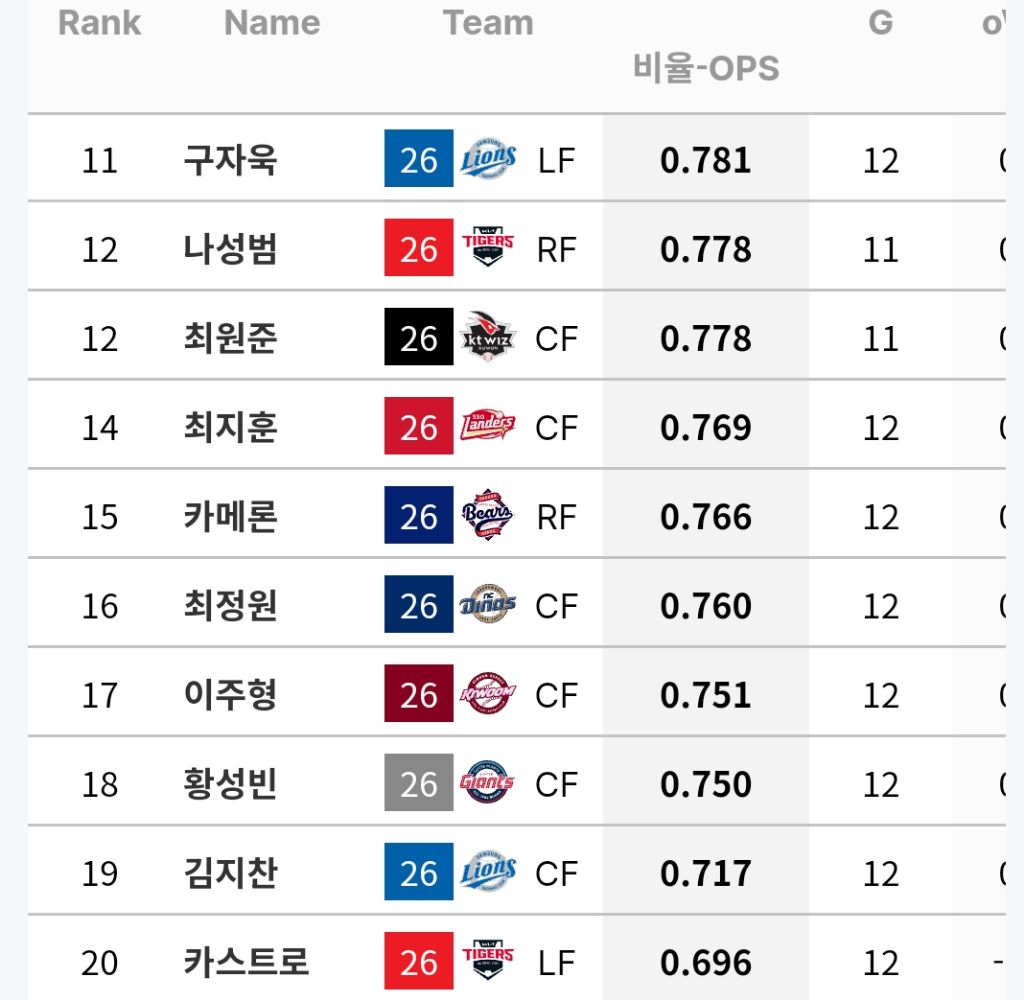1024x1000 pixels.
Task: Sort by the 비율-OPS column header
Action: (x=706, y=68)
